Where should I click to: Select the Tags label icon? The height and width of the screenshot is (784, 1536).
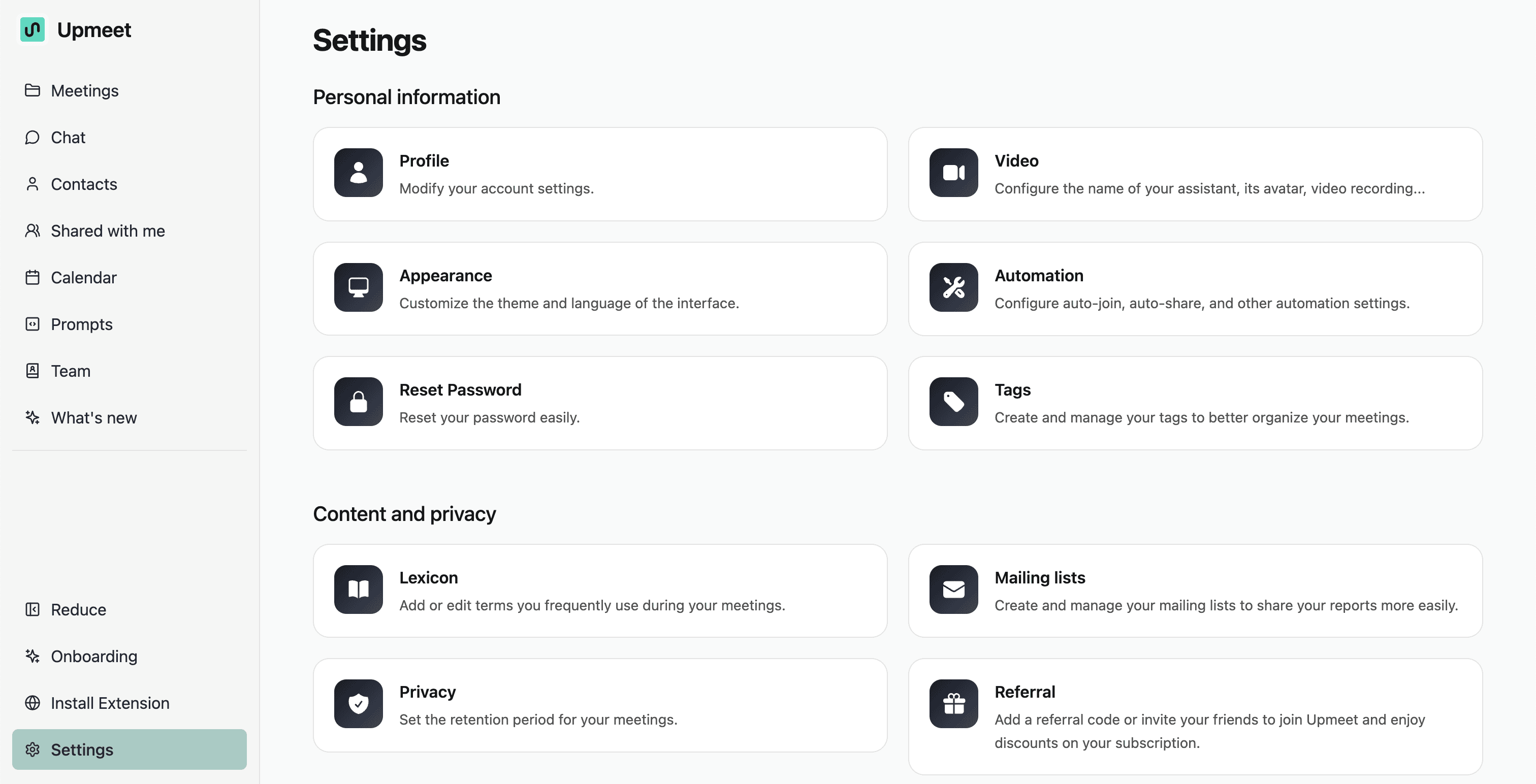point(953,402)
